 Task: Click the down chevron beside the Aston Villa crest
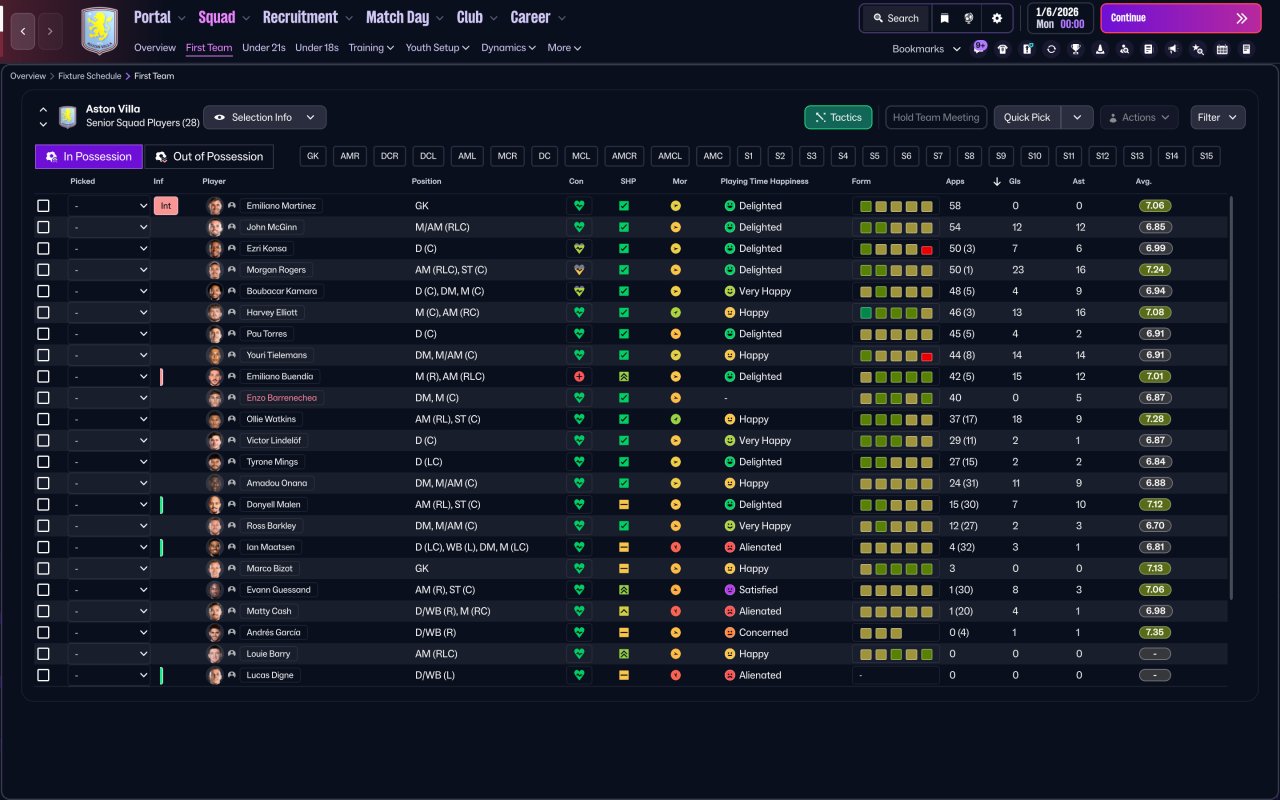pyautogui.click(x=43, y=125)
